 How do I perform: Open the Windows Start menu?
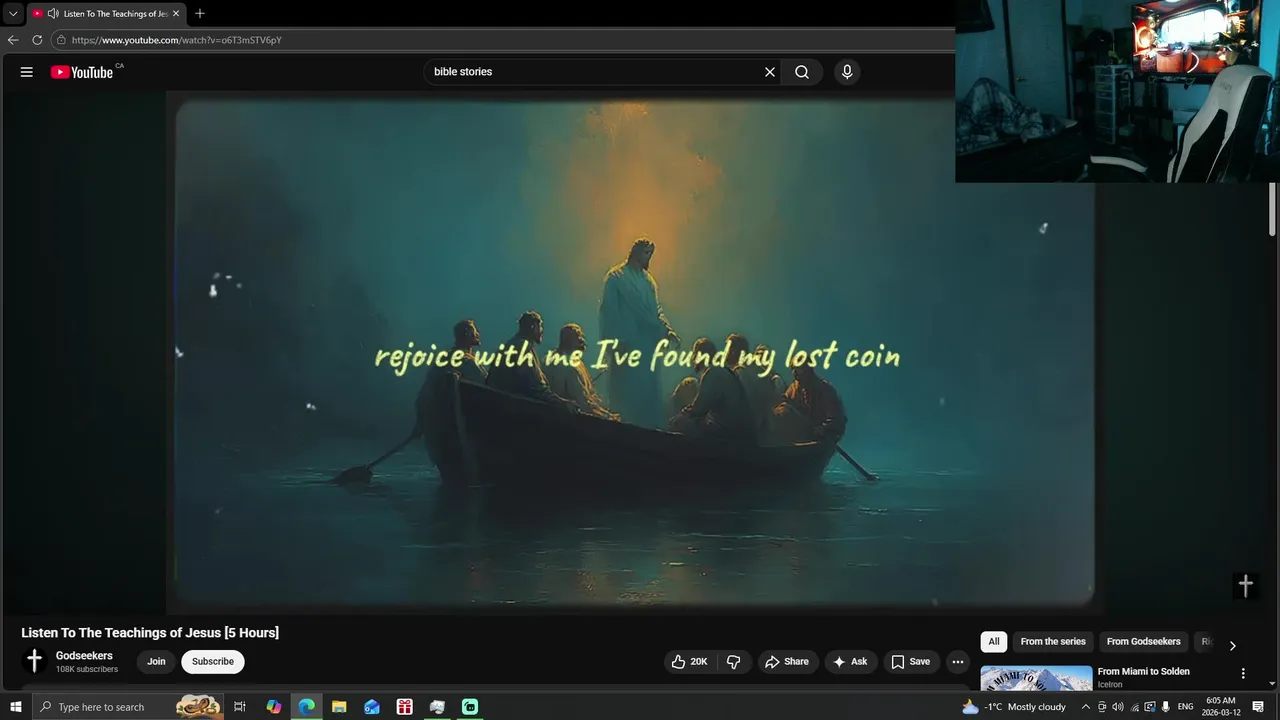pyautogui.click(x=16, y=707)
